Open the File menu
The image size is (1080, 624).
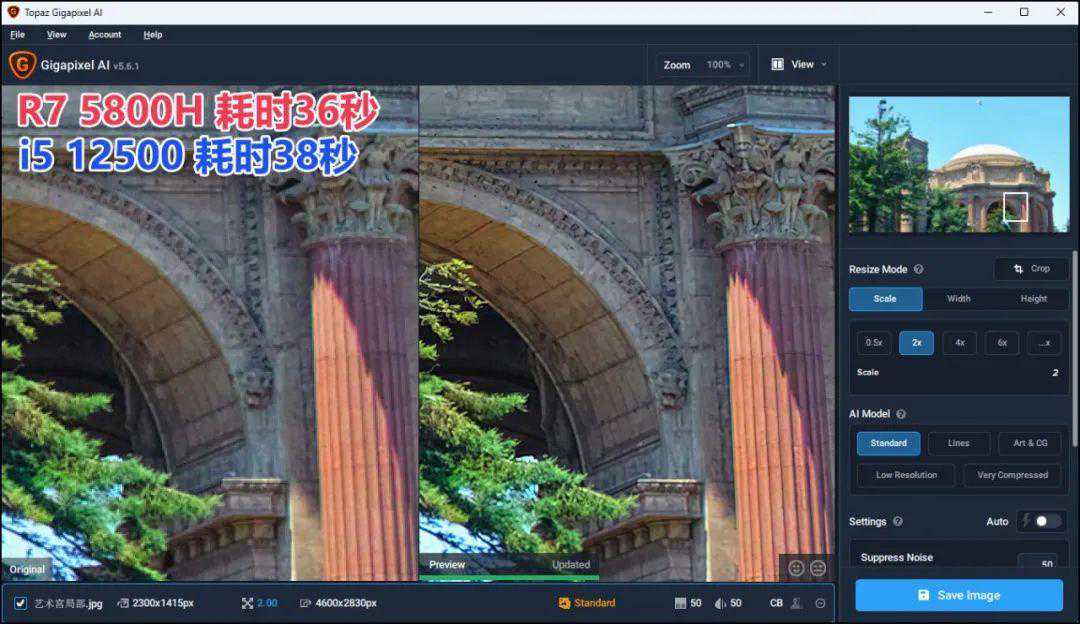coord(17,34)
